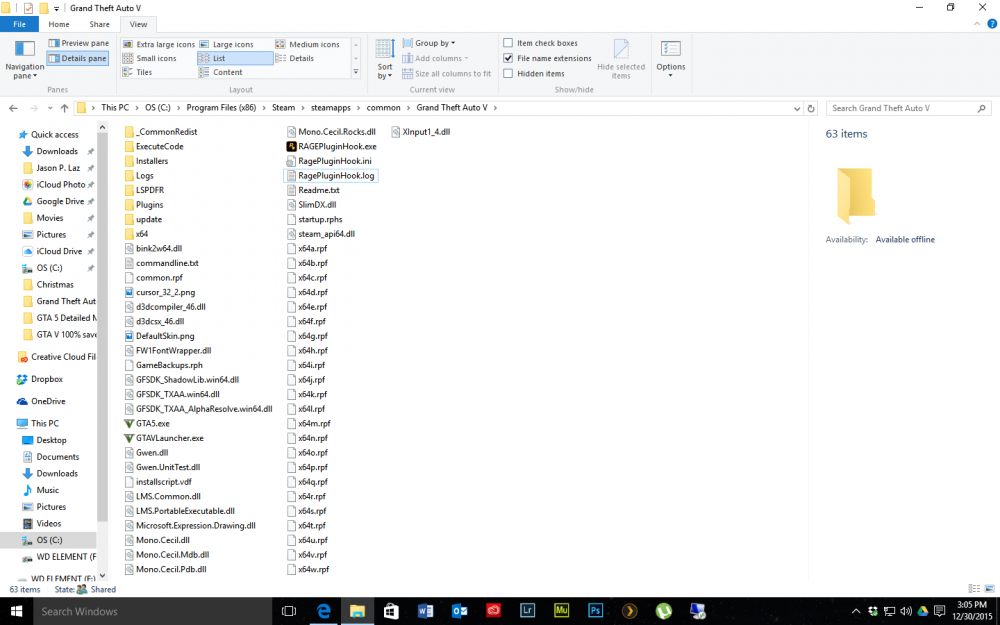This screenshot has height=625, width=1000.
Task: Open the File menu tab
Action: tap(19, 24)
